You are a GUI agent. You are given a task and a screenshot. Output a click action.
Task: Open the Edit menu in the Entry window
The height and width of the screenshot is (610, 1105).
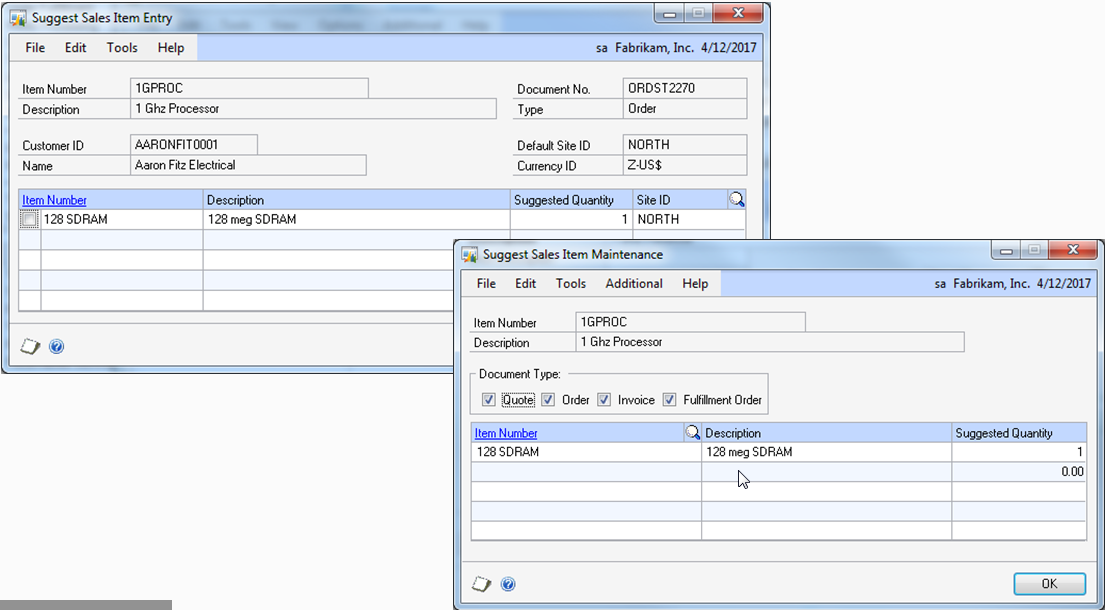(75, 48)
